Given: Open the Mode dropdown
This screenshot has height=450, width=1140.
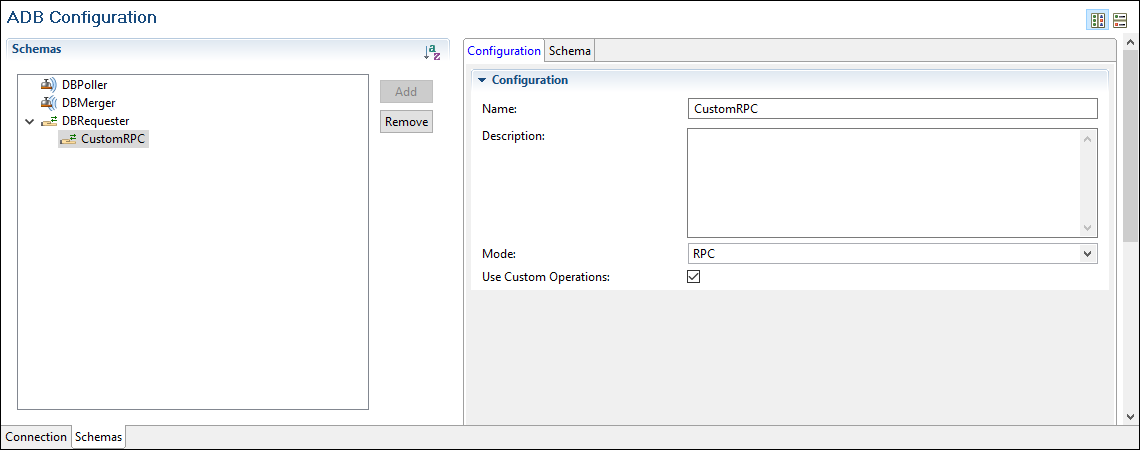Looking at the screenshot, I should 1088,254.
